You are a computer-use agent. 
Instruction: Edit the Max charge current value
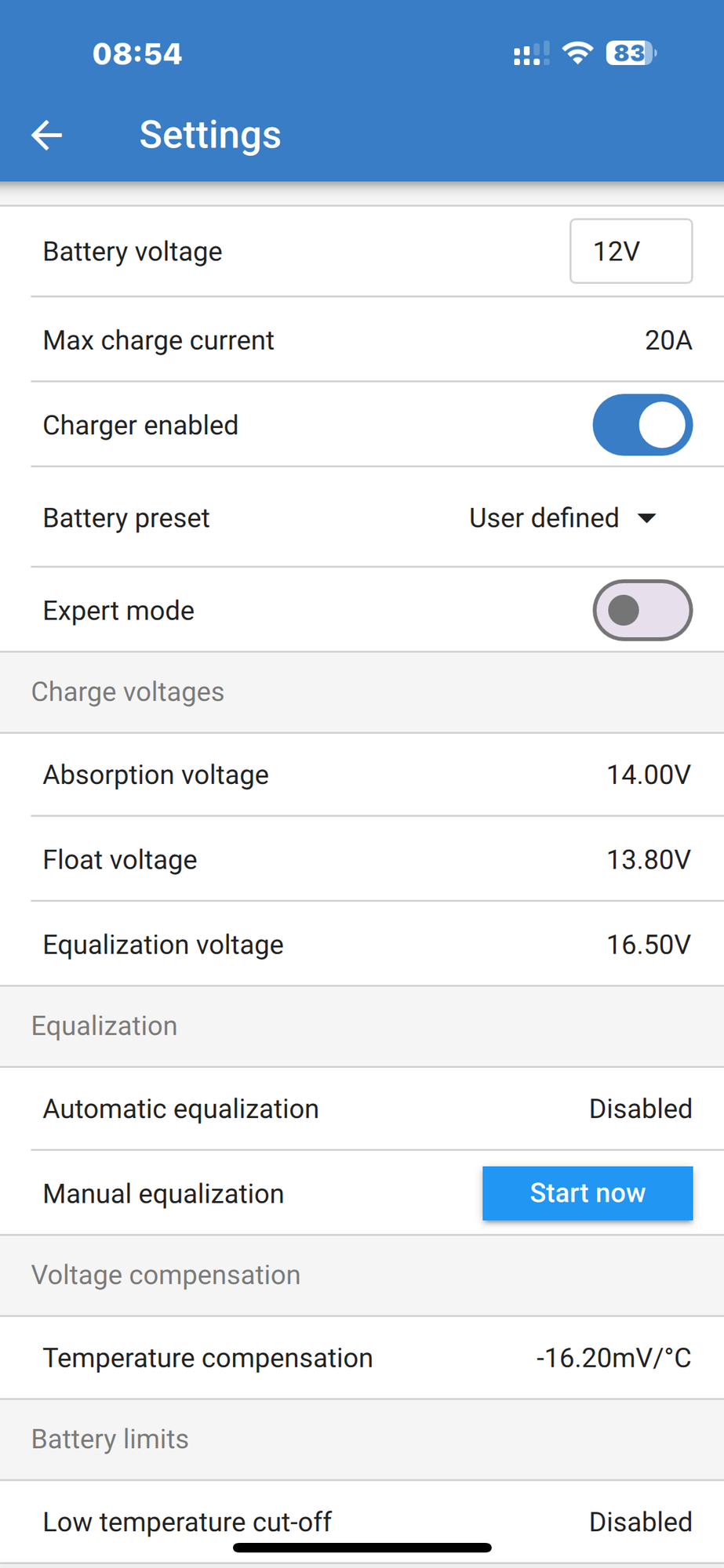point(668,340)
